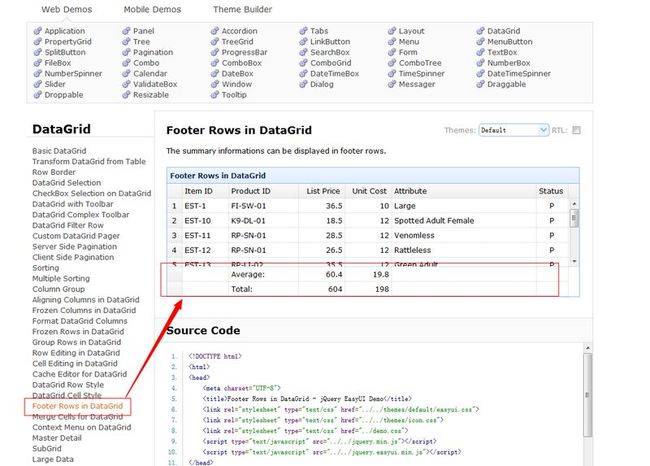Open the Row Border demo
Screen dimensions: 650x466
point(54,172)
